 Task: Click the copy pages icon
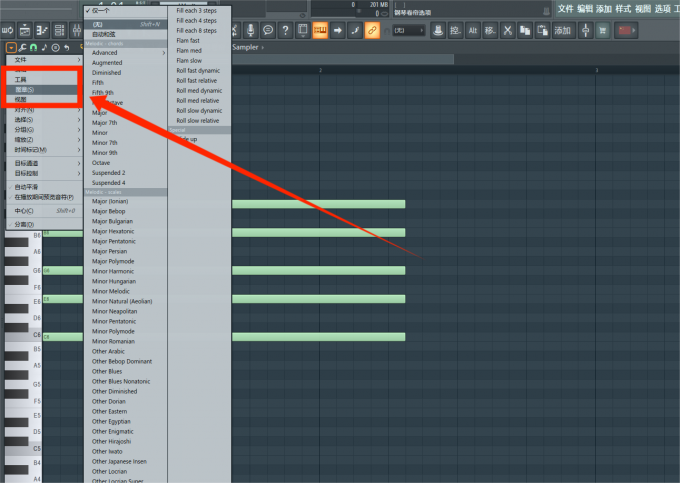525,30
